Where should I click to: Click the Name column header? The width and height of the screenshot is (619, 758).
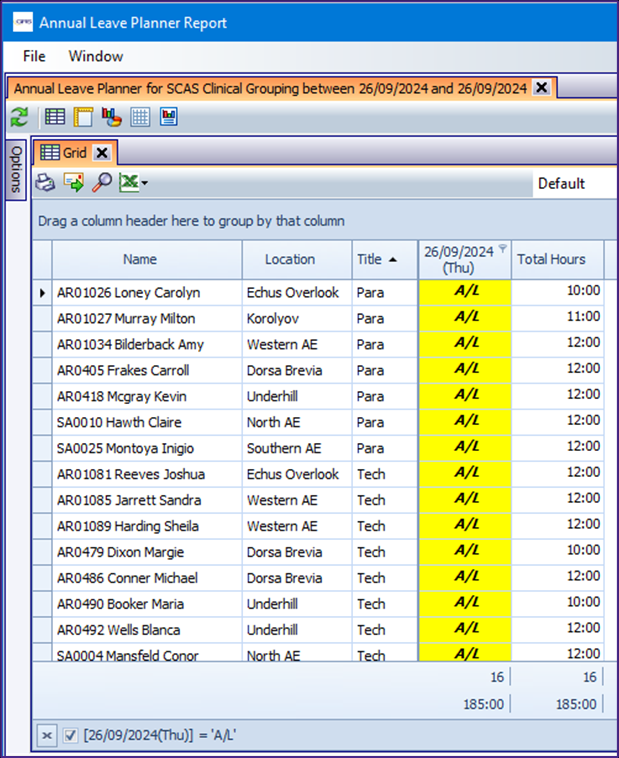coord(140,259)
